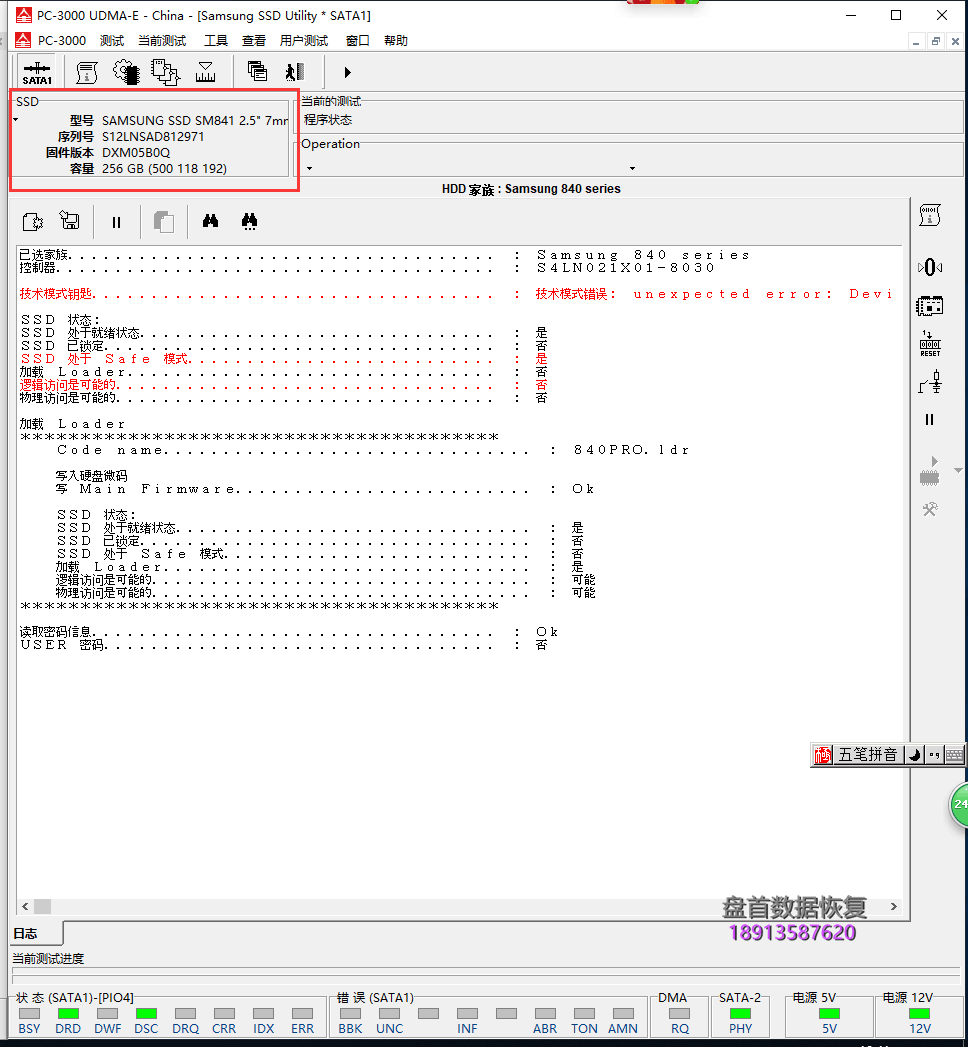968x1047 pixels.
Task: Click the greyed copy log icon
Action: tap(164, 222)
